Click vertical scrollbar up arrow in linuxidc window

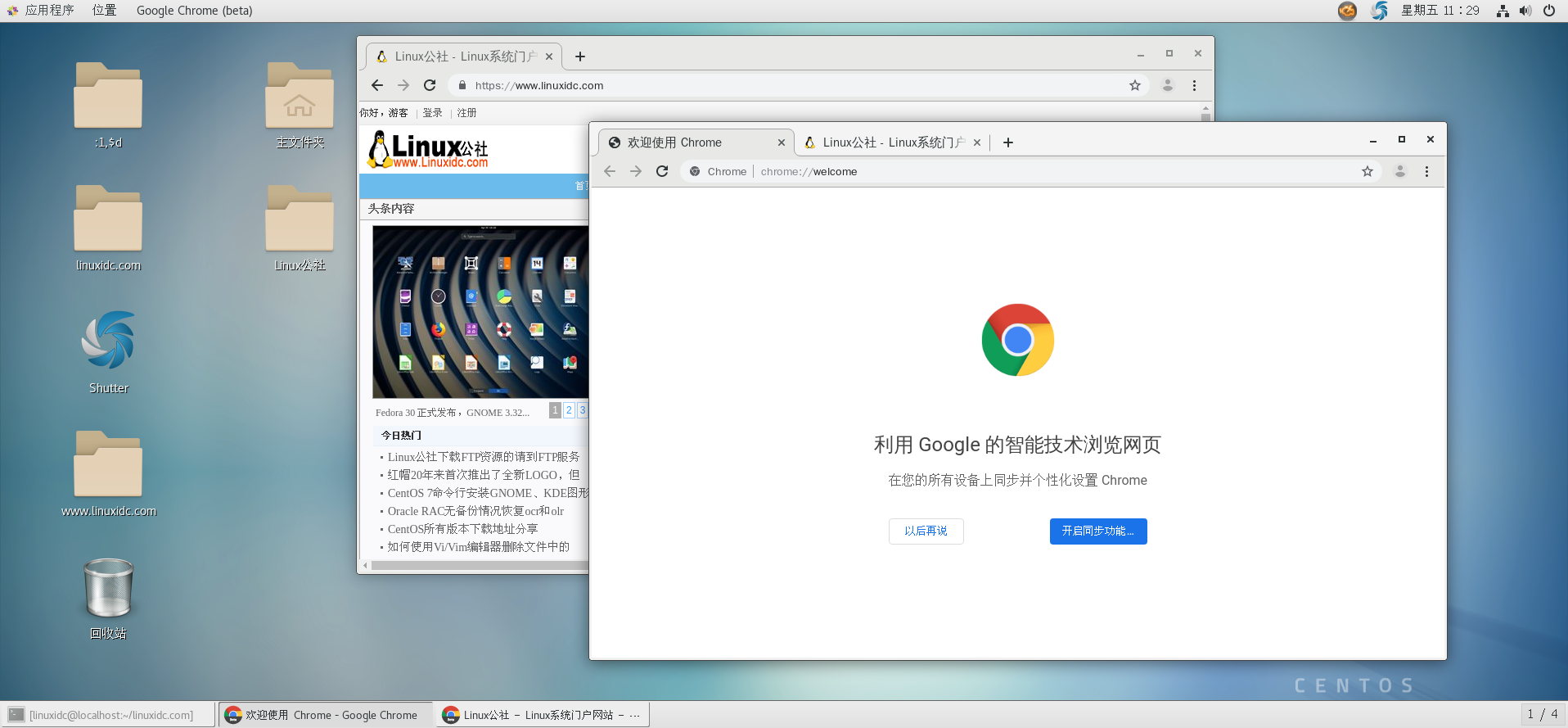point(1205,108)
